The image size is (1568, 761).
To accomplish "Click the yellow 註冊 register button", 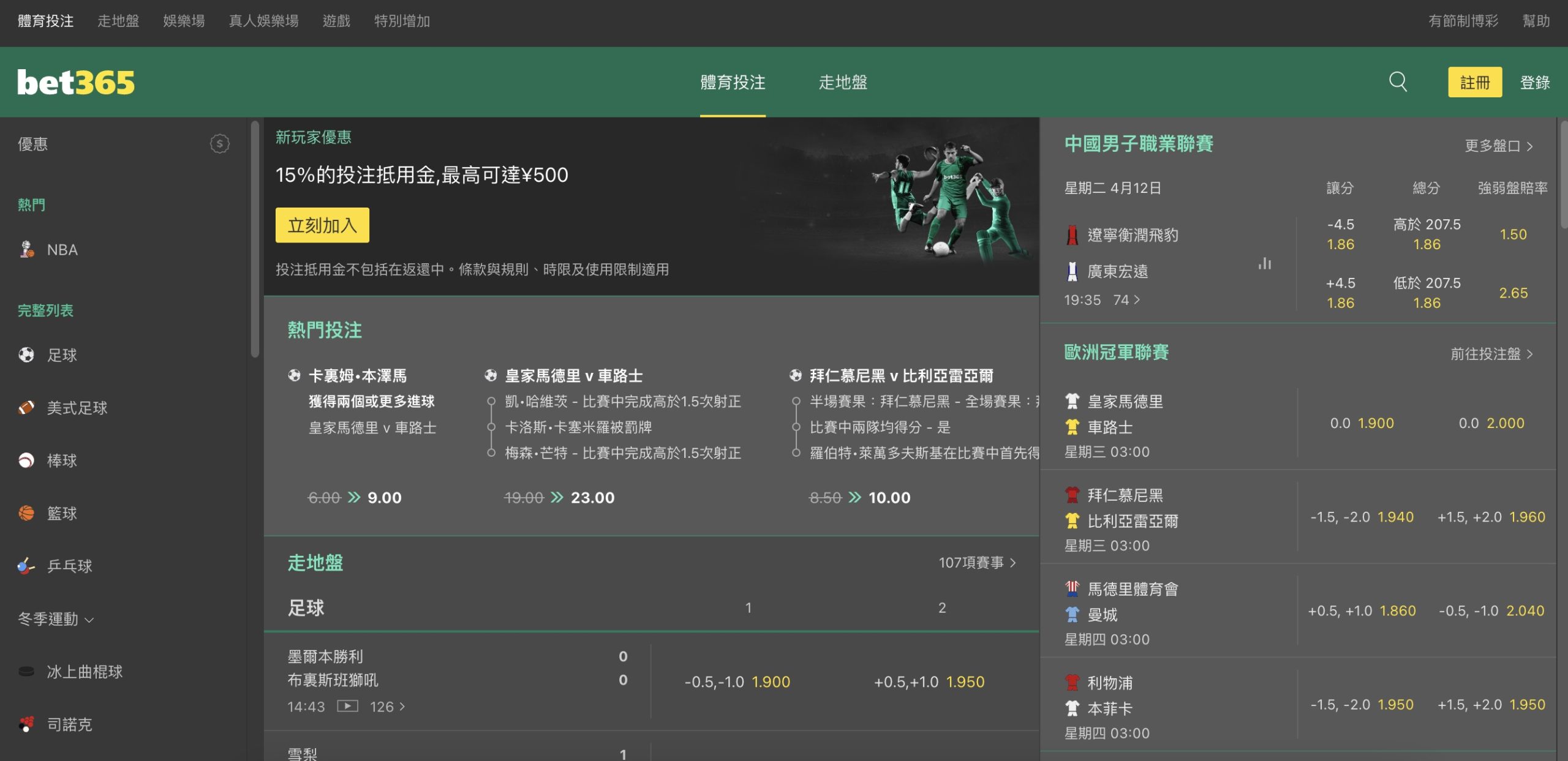I will [x=1474, y=82].
